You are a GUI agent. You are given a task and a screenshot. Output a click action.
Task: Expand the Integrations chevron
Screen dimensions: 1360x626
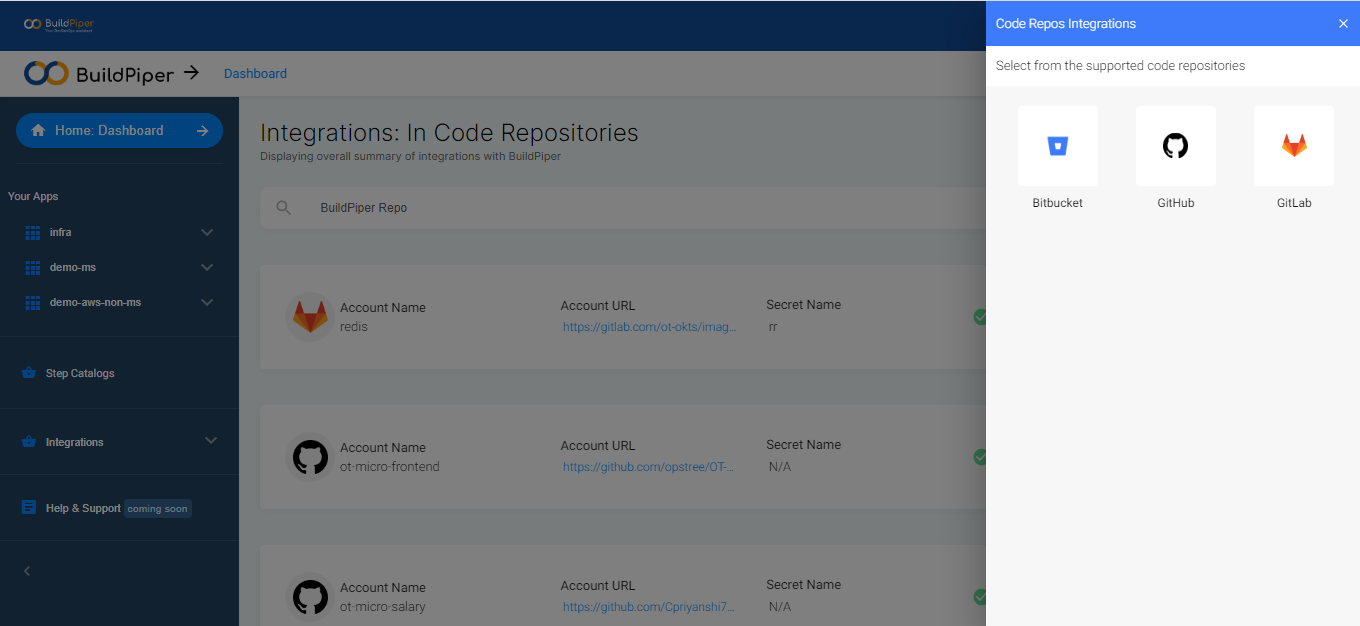point(211,441)
